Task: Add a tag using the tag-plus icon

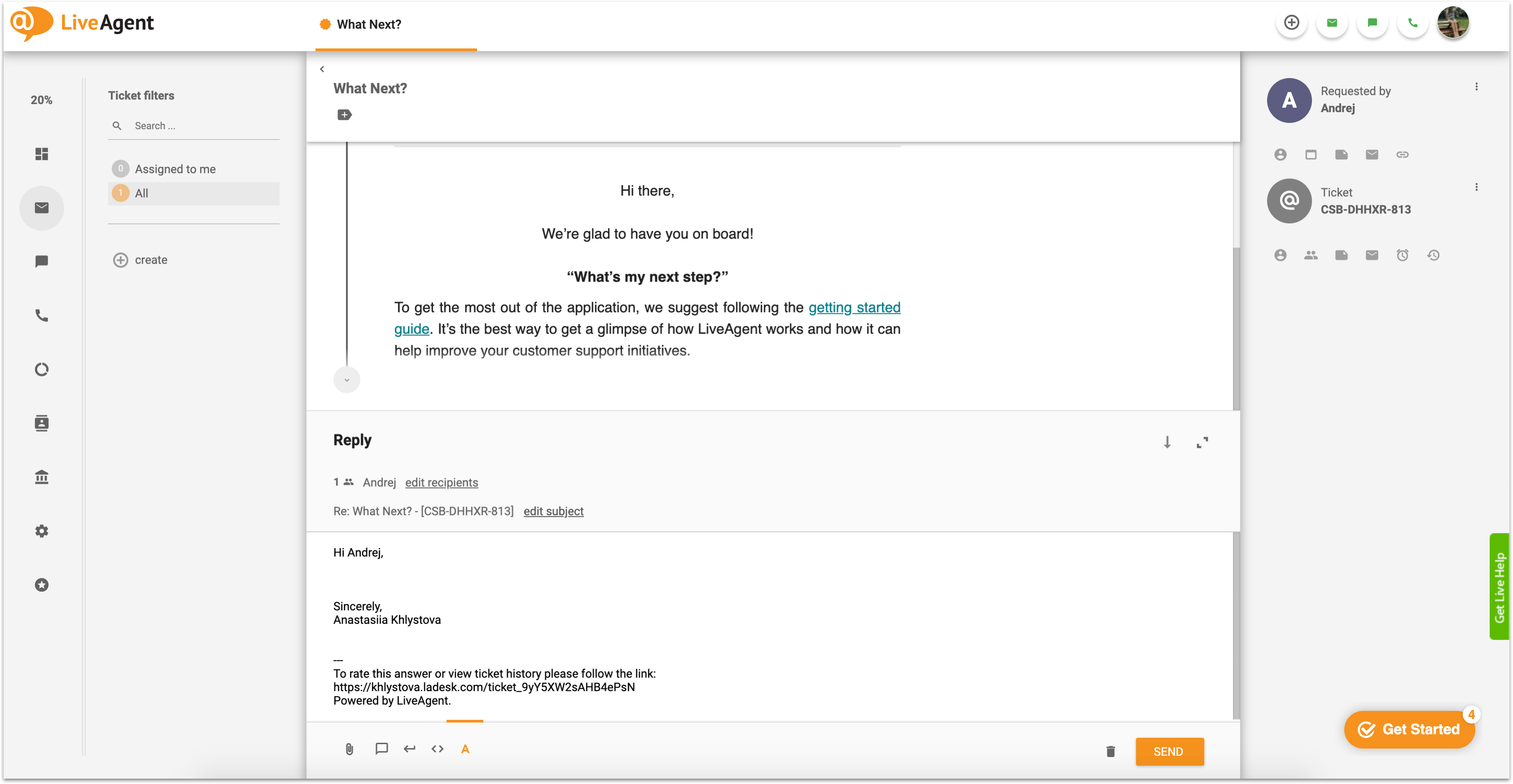Action: [345, 114]
